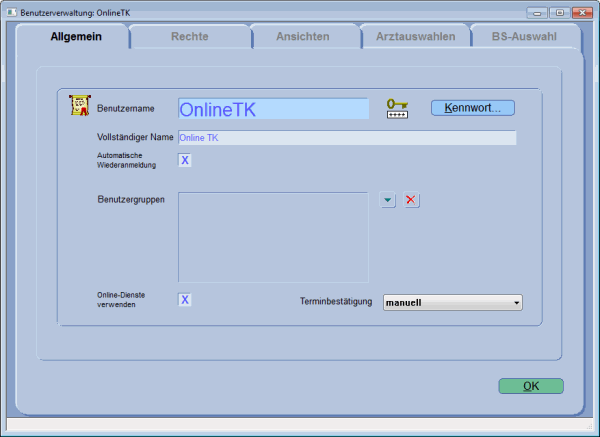The image size is (600, 437).
Task: Confirm with the OK button
Action: point(530,385)
